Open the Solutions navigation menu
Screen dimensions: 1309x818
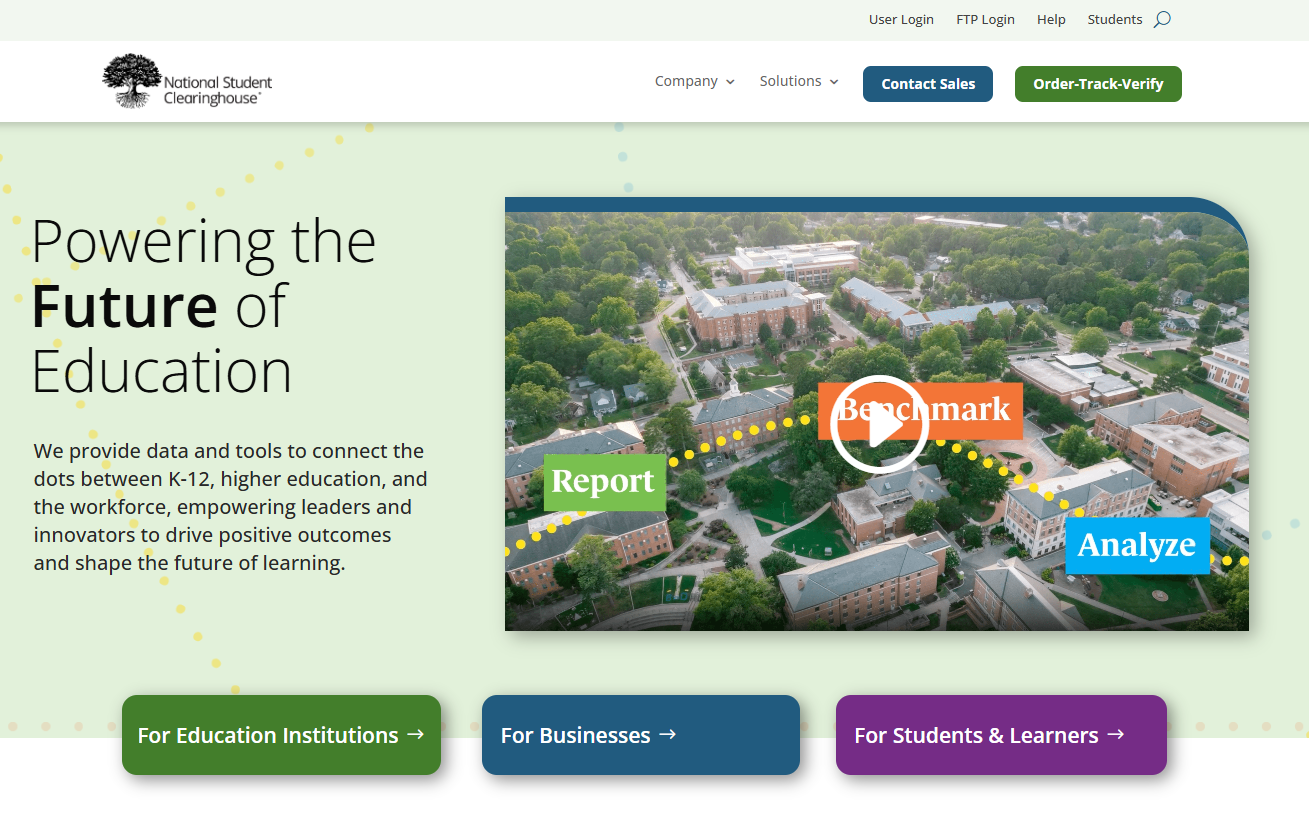(790, 81)
